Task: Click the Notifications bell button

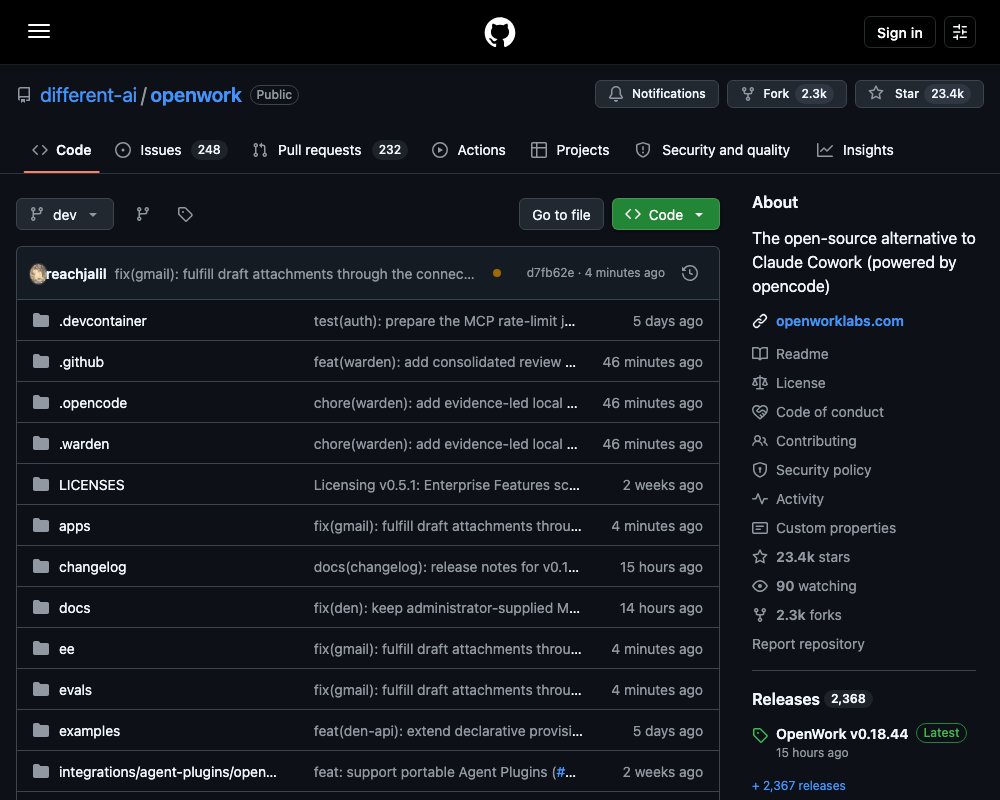Action: coord(656,94)
